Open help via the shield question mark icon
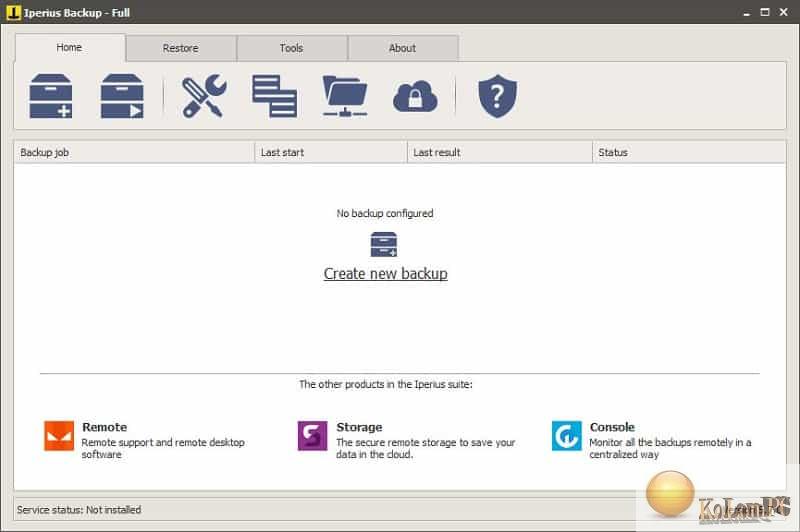 coord(497,96)
